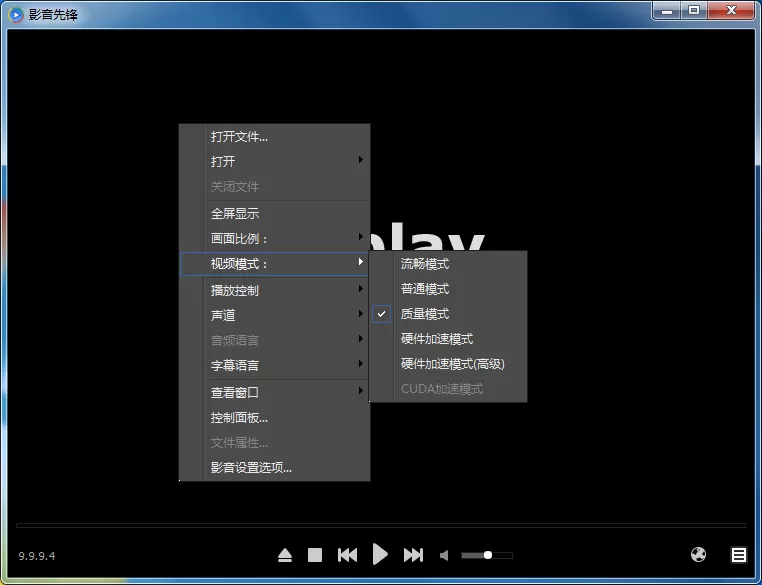Open the film reel icon at bottom right
This screenshot has height=585, width=762.
click(698, 554)
